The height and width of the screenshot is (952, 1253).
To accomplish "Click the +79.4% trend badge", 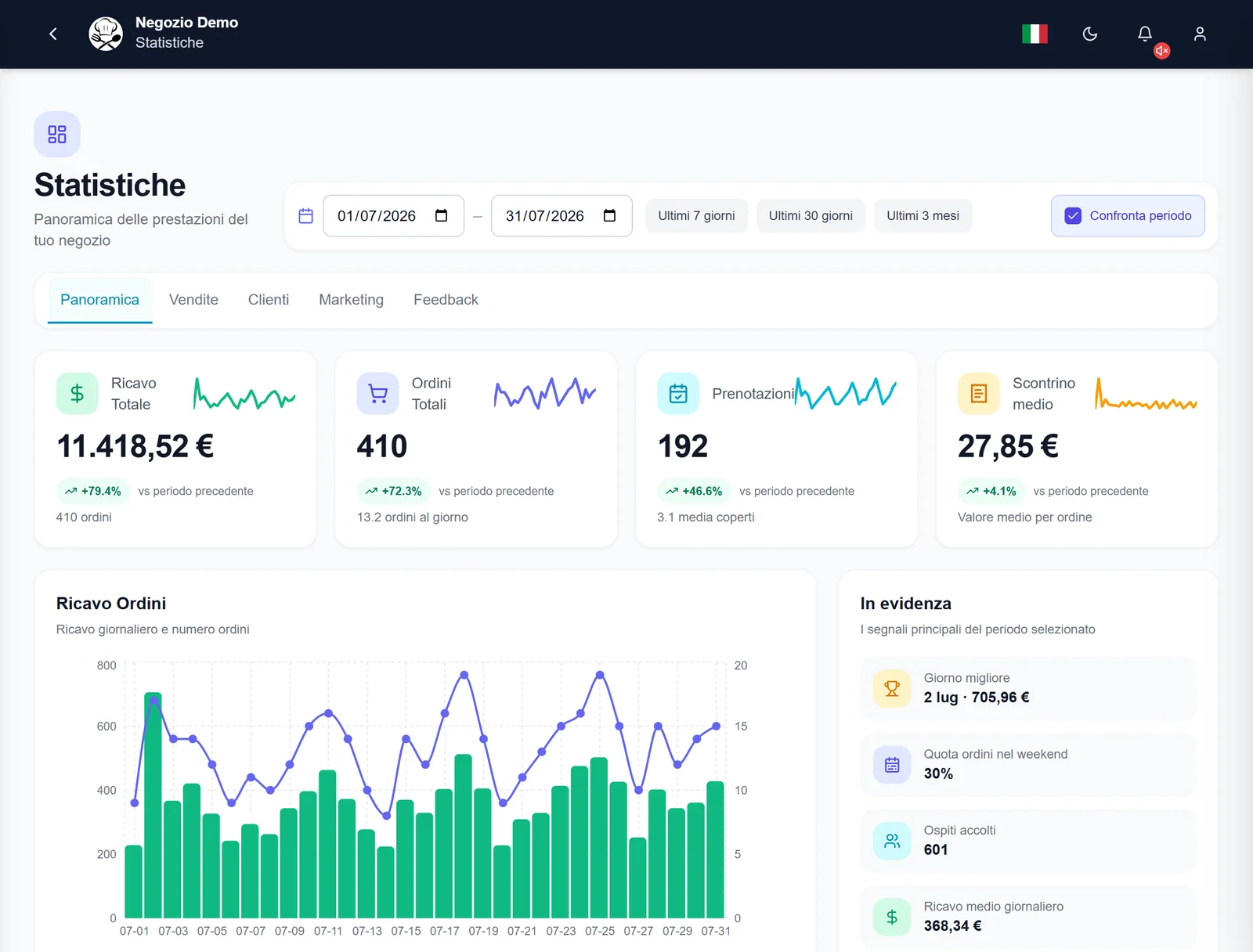I will 92,491.
